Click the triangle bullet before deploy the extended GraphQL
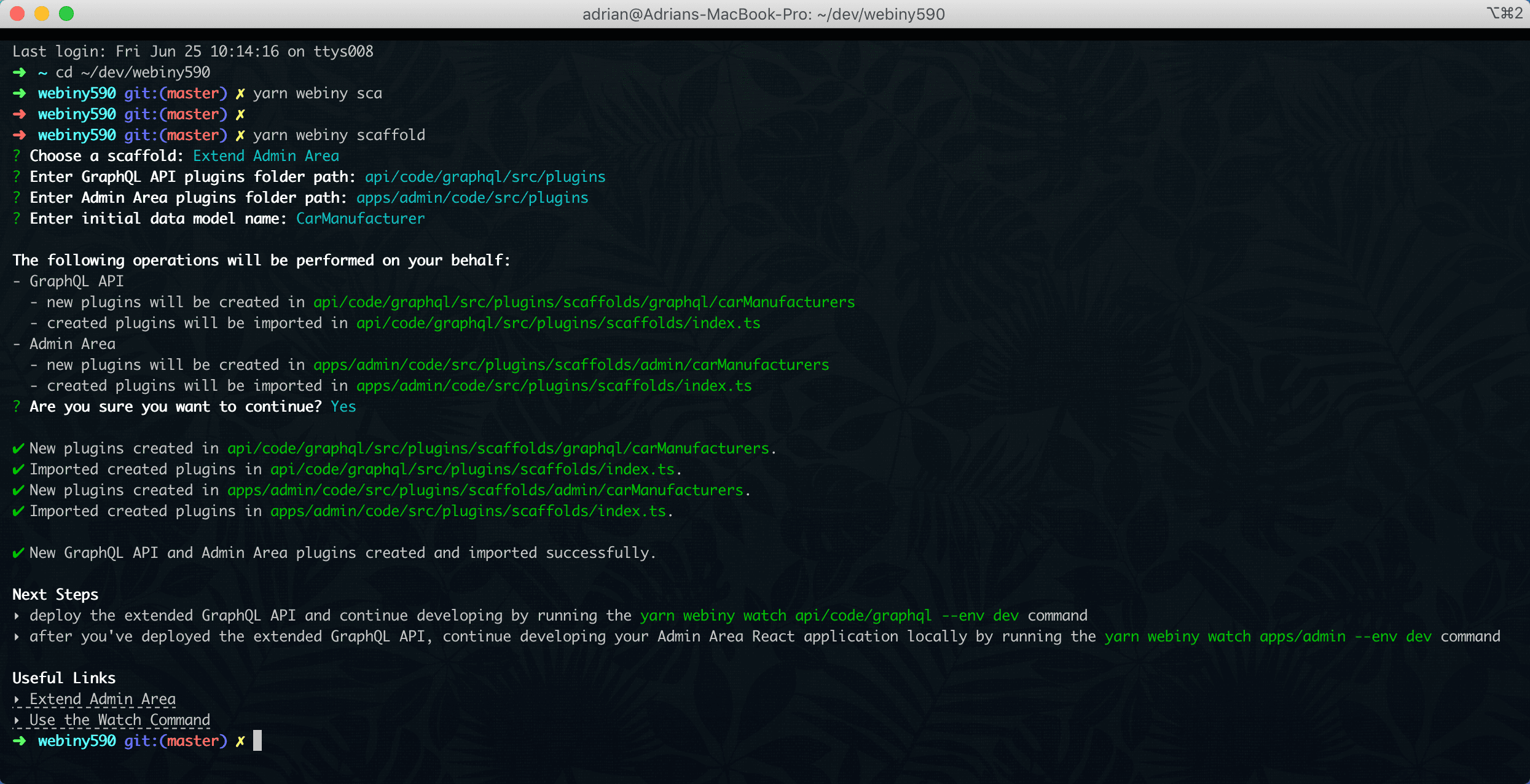This screenshot has height=784, width=1530. pos(17,616)
